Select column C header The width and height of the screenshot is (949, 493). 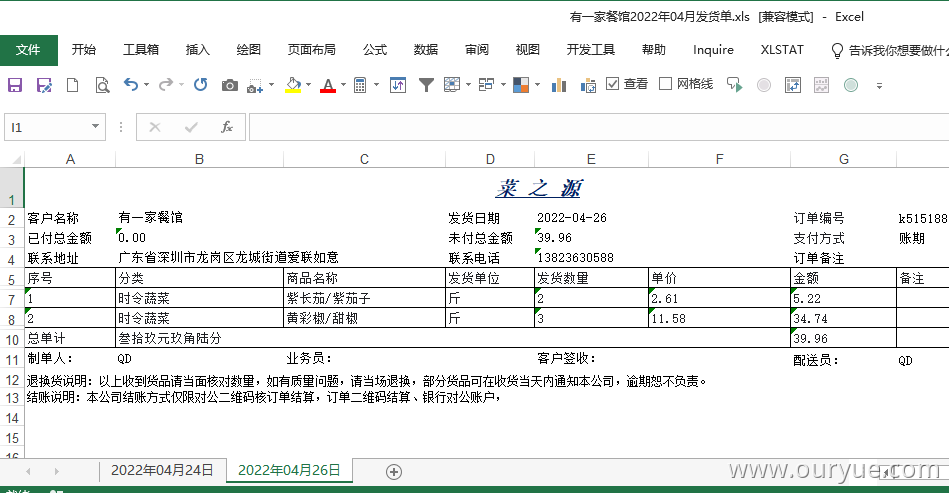[x=364, y=159]
